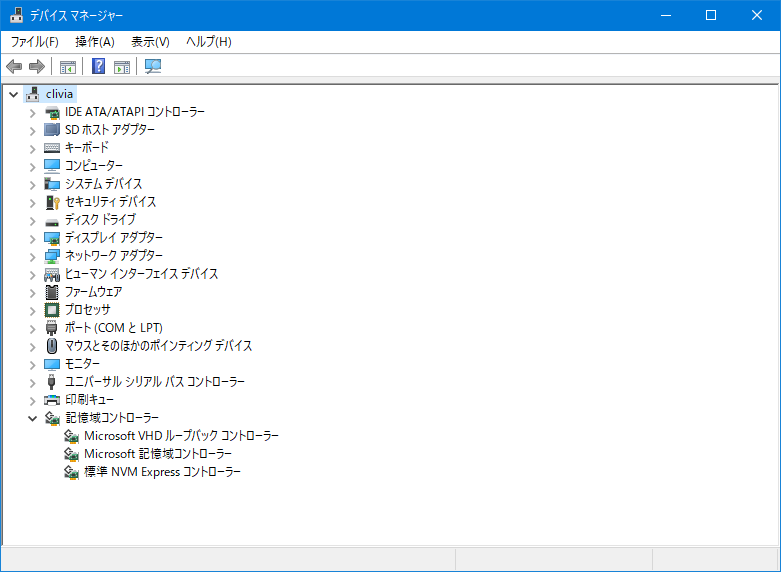Click the セキュリティ デバイス key icon
Screen dimensions: 781x572
tap(52, 202)
